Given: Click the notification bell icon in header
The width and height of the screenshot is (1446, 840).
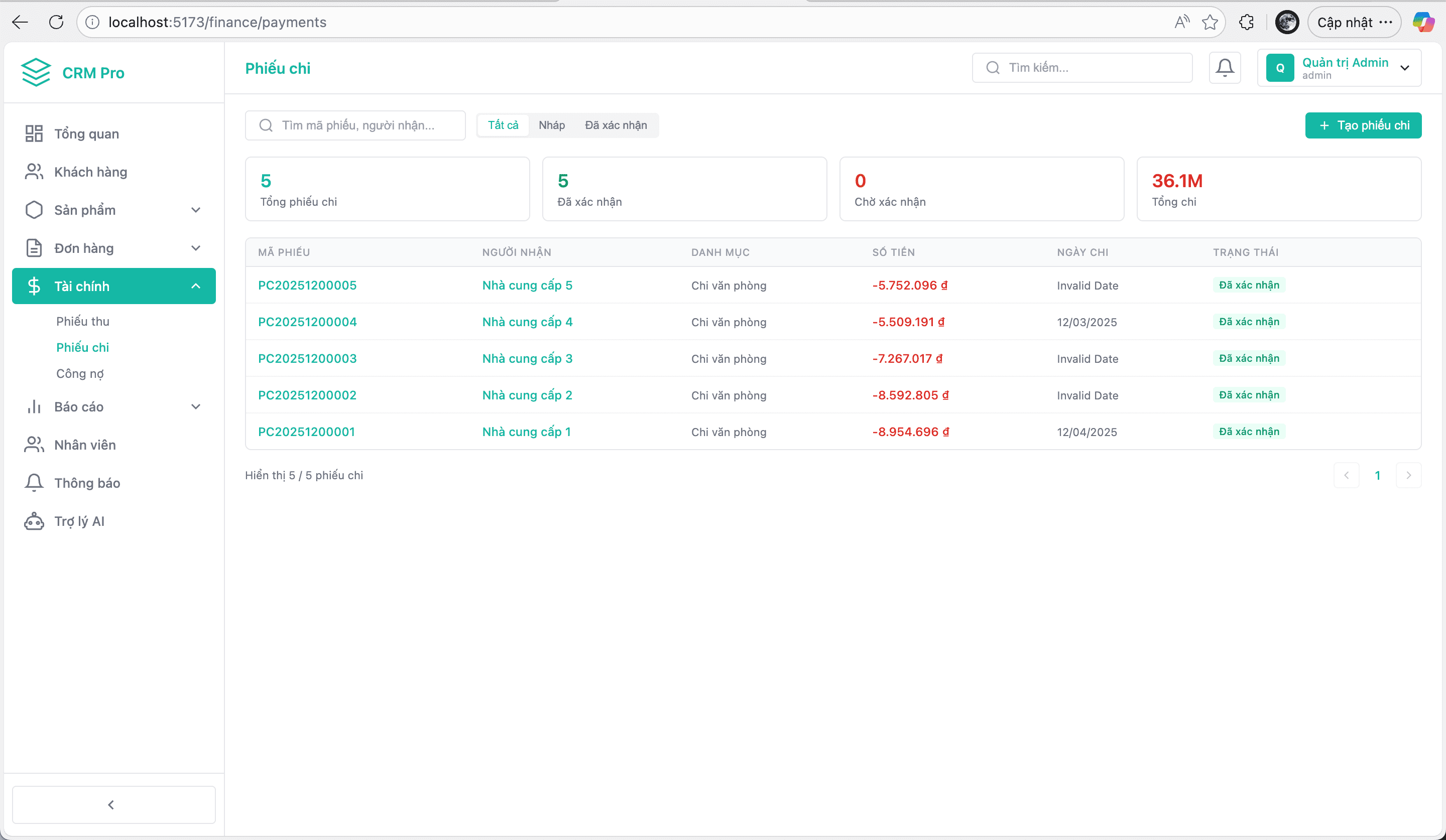Looking at the screenshot, I should (x=1225, y=68).
